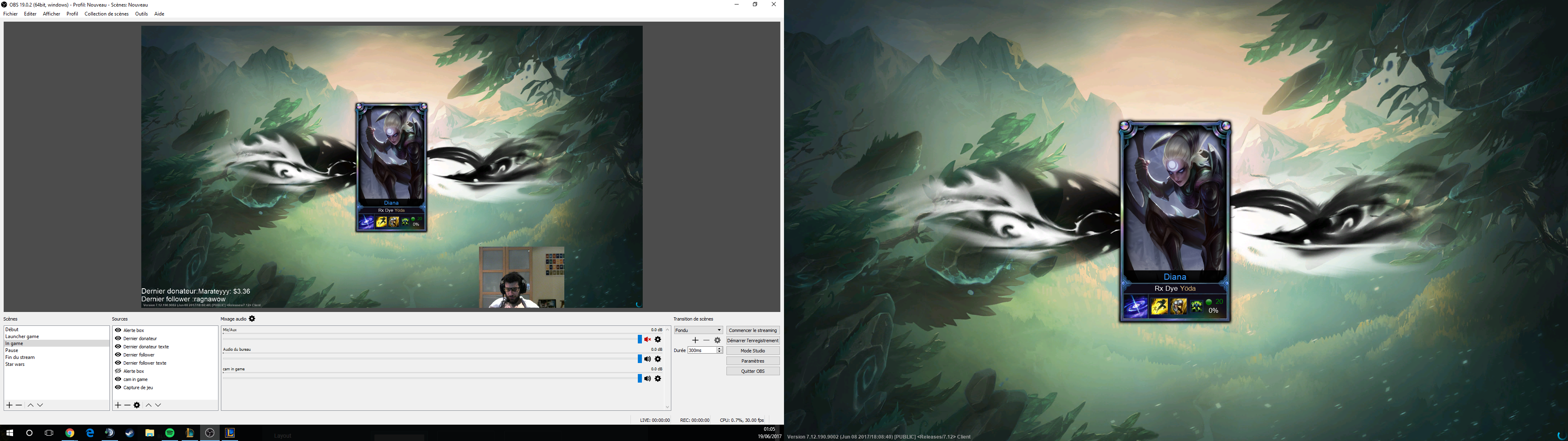1568x441 pixels.
Task: Adjust Audio du bureau volume slider handle
Action: tap(640, 359)
